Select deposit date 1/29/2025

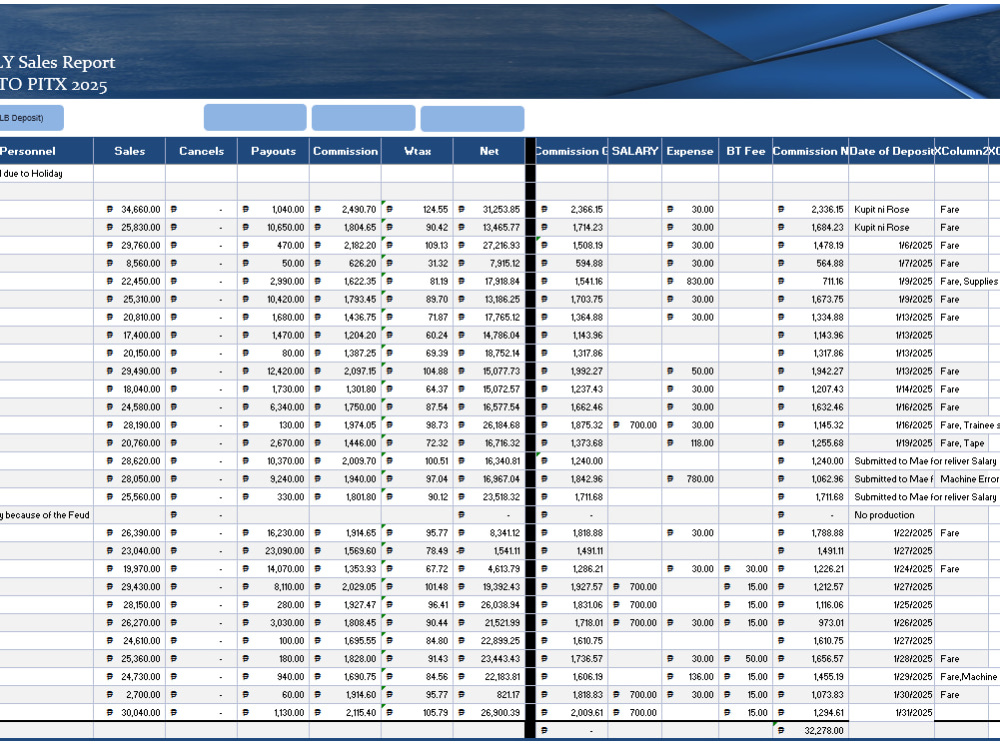[x=892, y=676]
